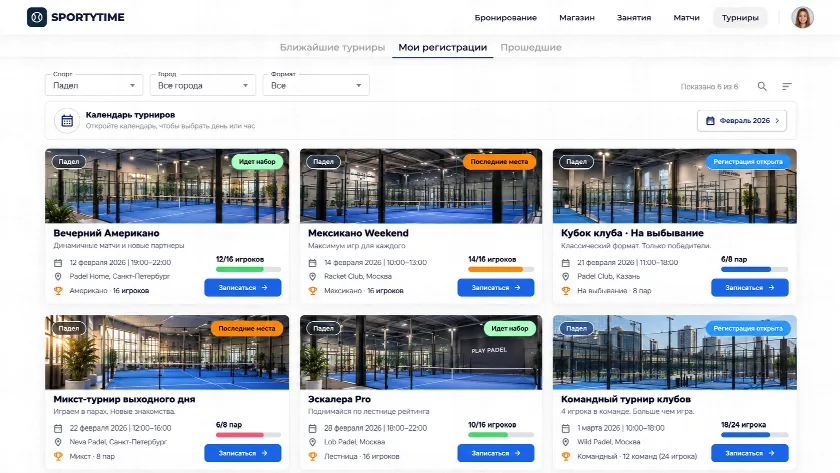Switch to the Прошедшие tab
Viewport: 840px width, 473px height.
(531, 47)
